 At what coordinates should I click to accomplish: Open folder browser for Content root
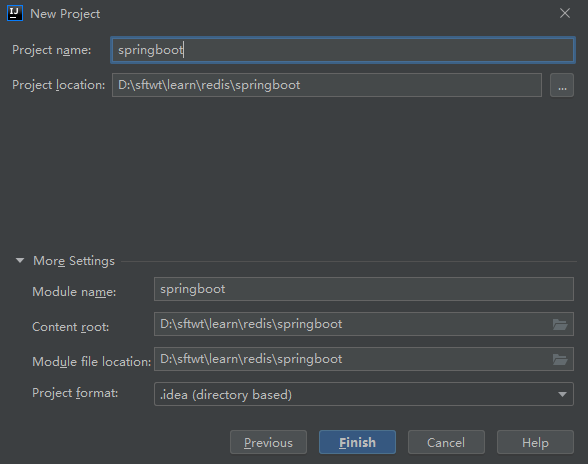[560, 324]
